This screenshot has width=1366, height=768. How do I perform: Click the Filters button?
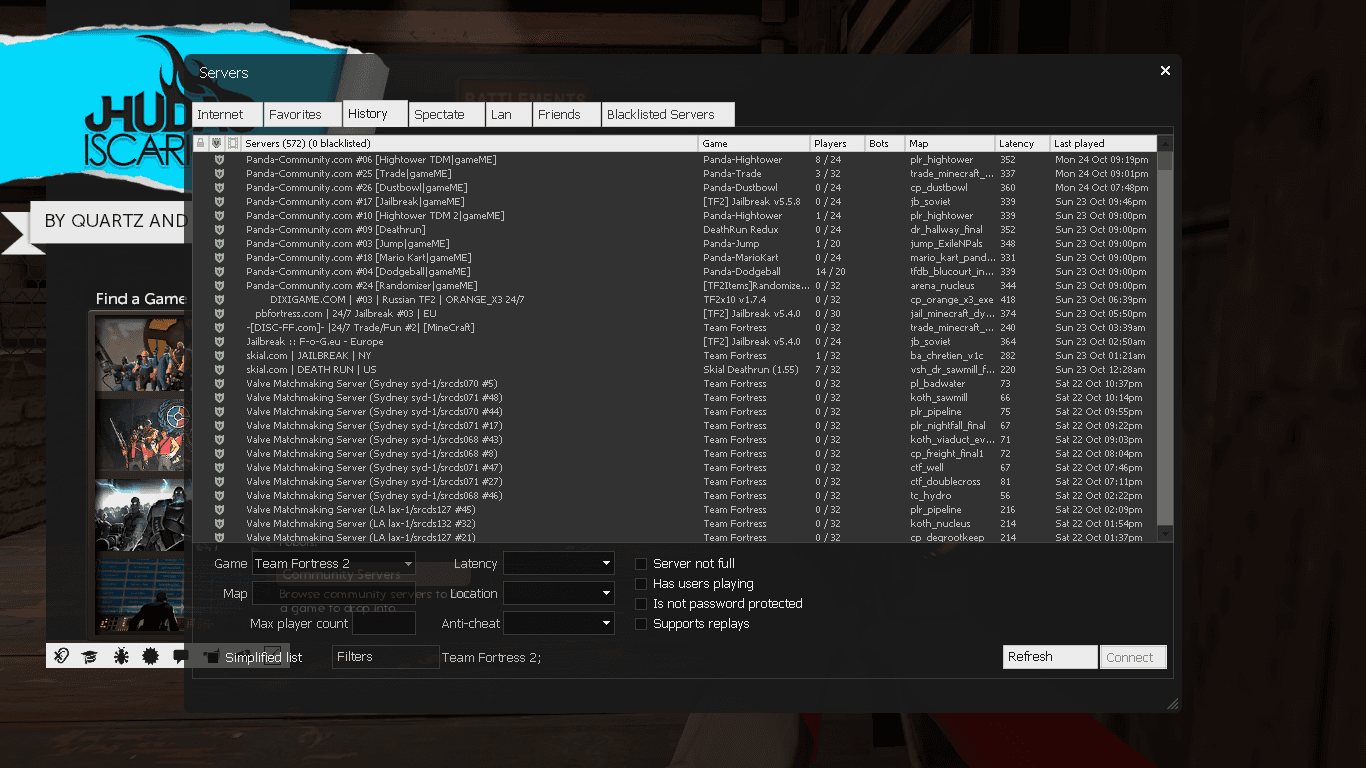click(385, 657)
